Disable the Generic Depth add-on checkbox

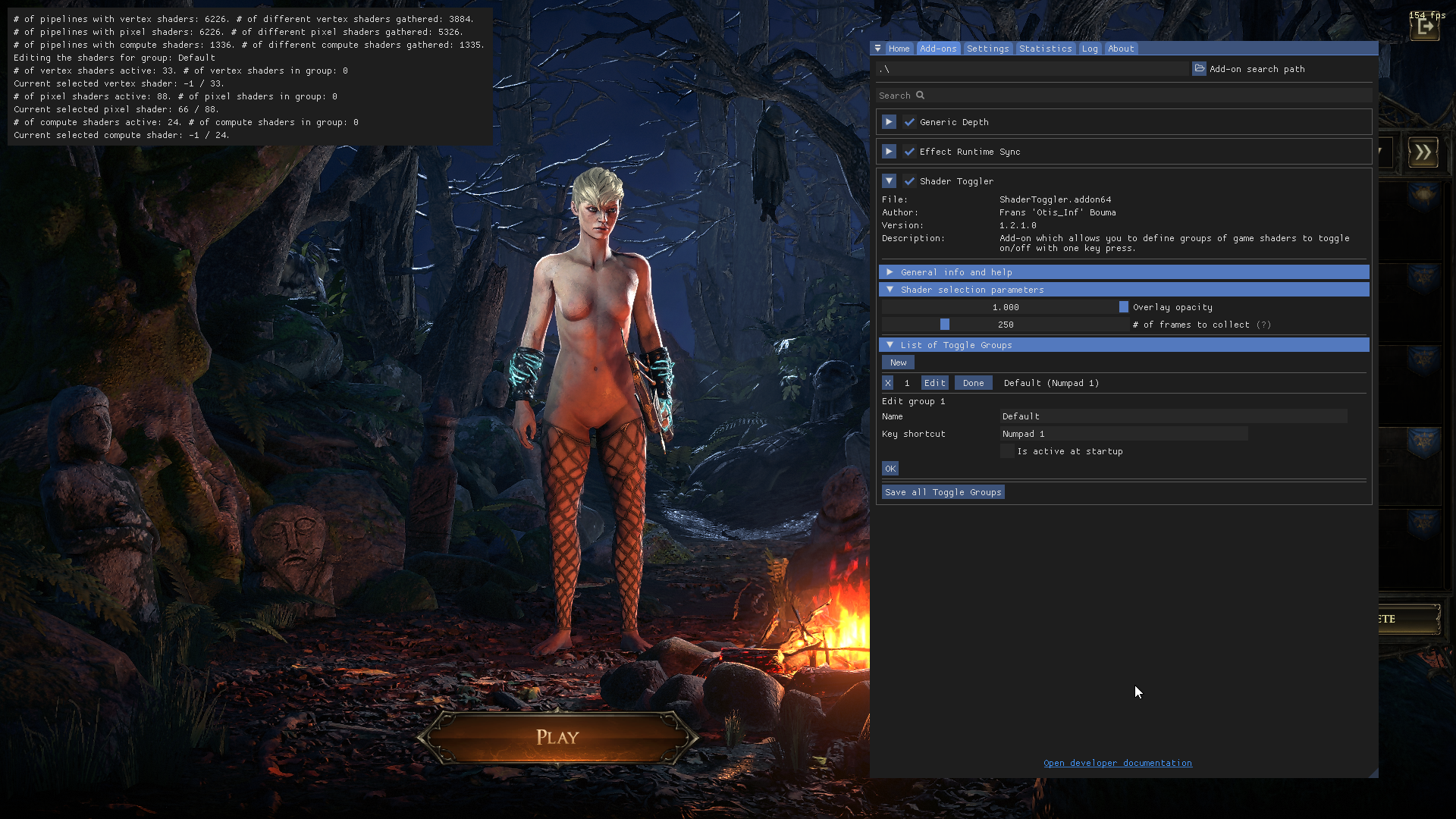click(x=909, y=122)
